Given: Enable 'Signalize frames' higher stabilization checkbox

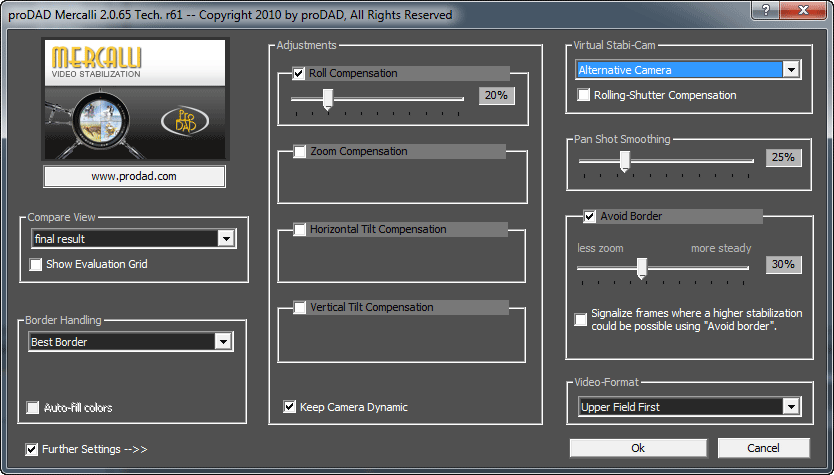Looking at the screenshot, I should click(581, 320).
